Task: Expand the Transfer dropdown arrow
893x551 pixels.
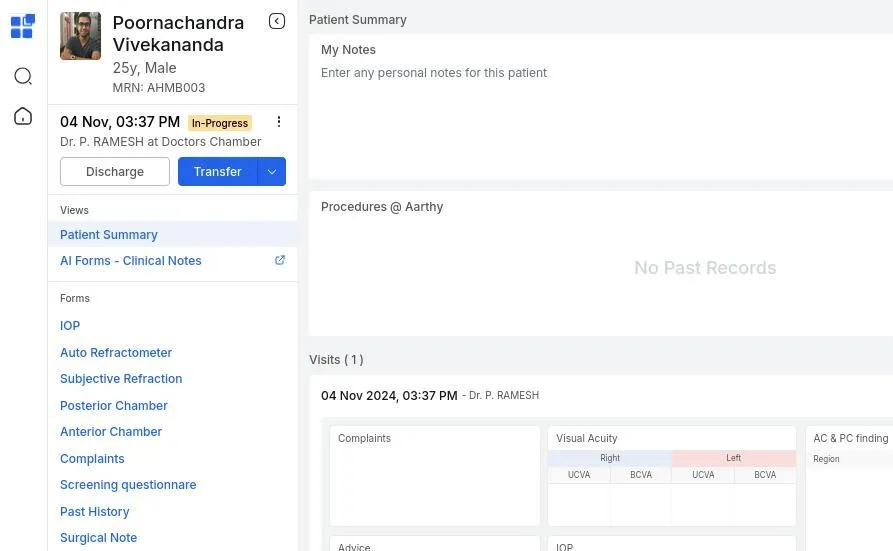Action: click(272, 172)
